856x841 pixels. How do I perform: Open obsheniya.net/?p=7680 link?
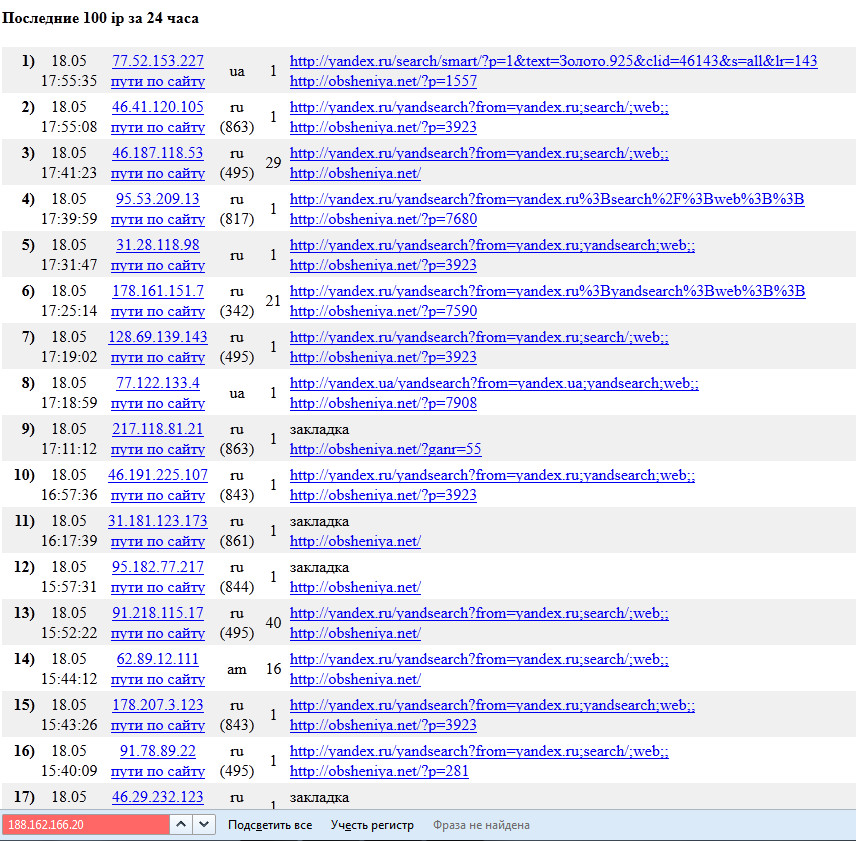coord(383,219)
